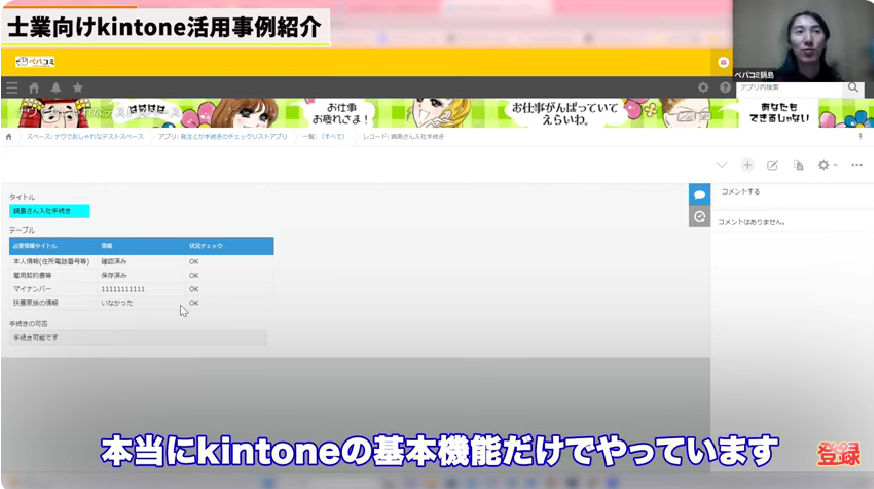Click into the app search field

(x=789, y=88)
